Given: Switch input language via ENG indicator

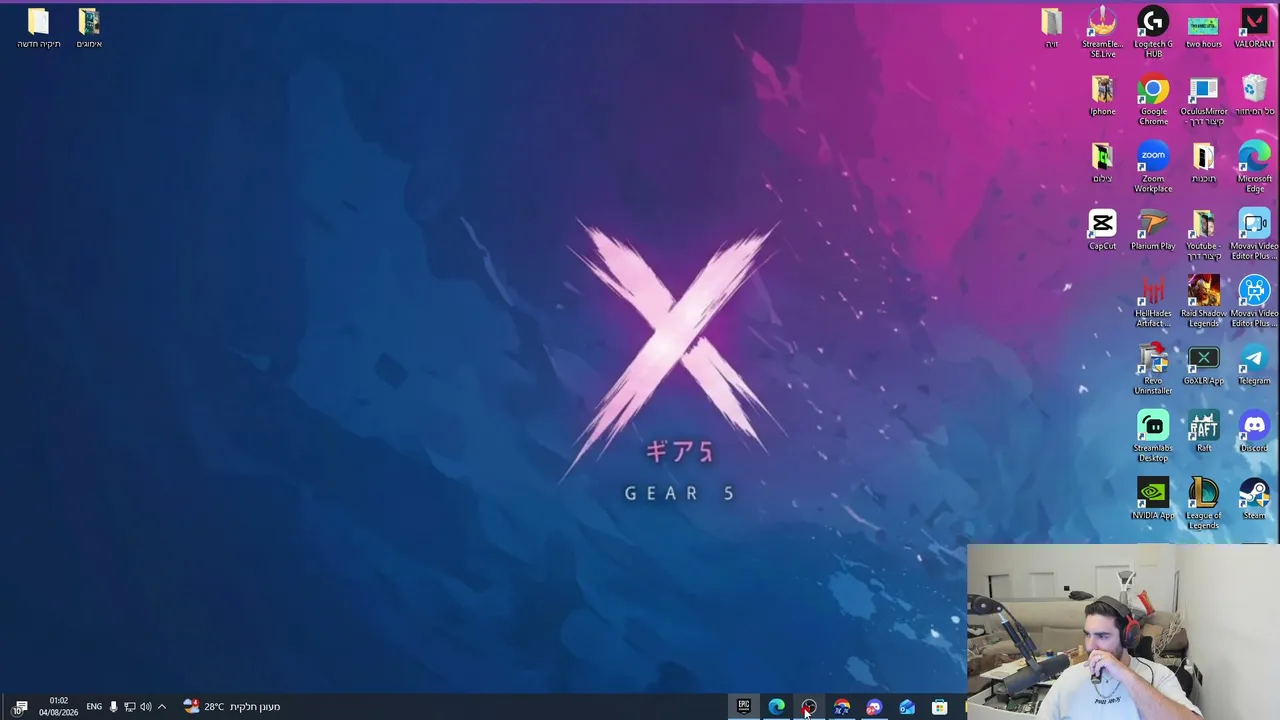Looking at the screenshot, I should coord(94,707).
